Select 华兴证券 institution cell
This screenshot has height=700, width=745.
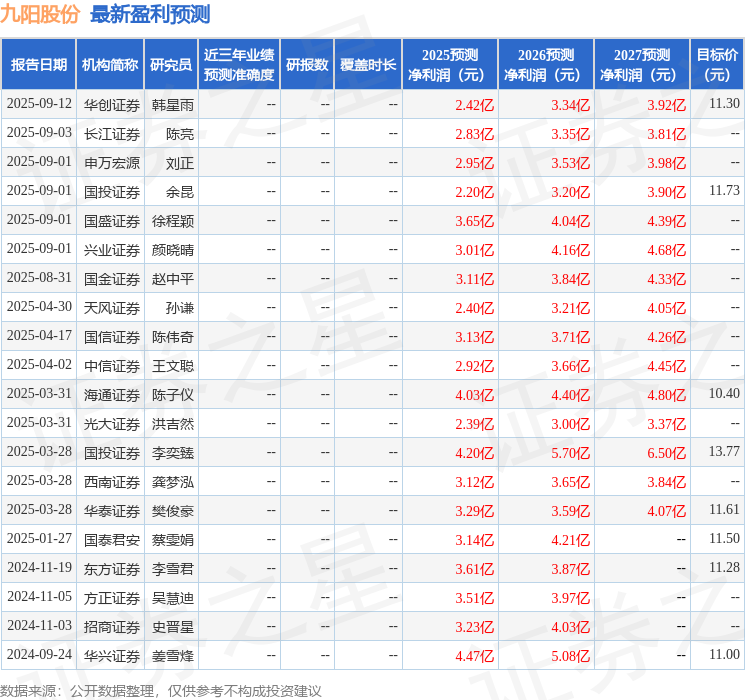pos(112,656)
